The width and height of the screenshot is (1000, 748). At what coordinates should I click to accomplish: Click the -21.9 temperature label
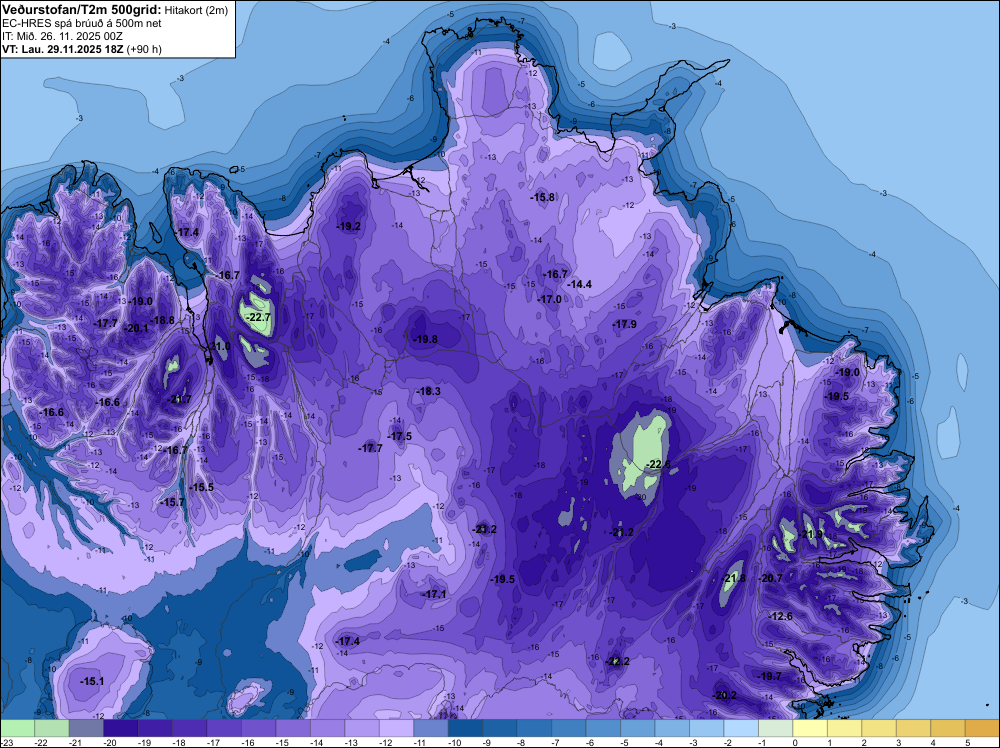click(x=811, y=534)
